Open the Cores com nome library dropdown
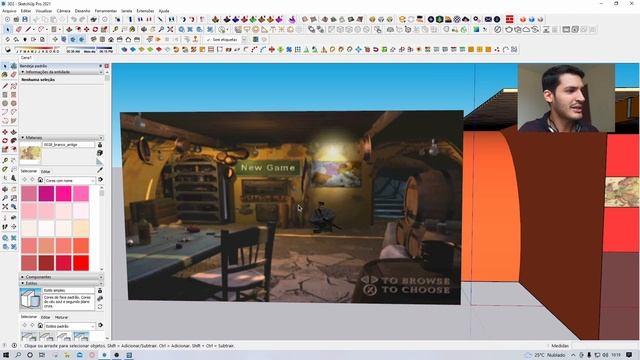This screenshot has height=360, width=640. (x=69, y=180)
